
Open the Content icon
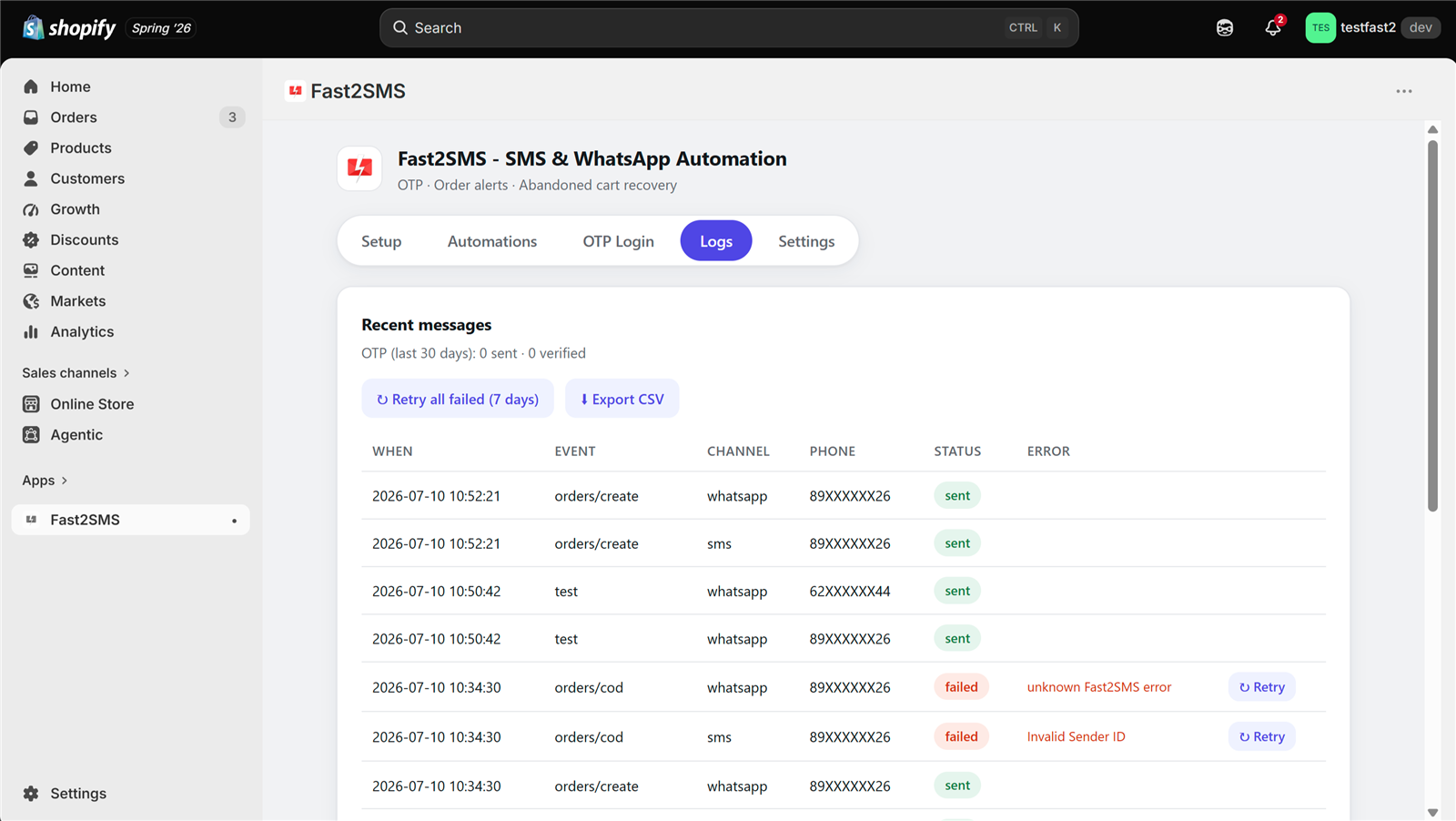point(31,270)
